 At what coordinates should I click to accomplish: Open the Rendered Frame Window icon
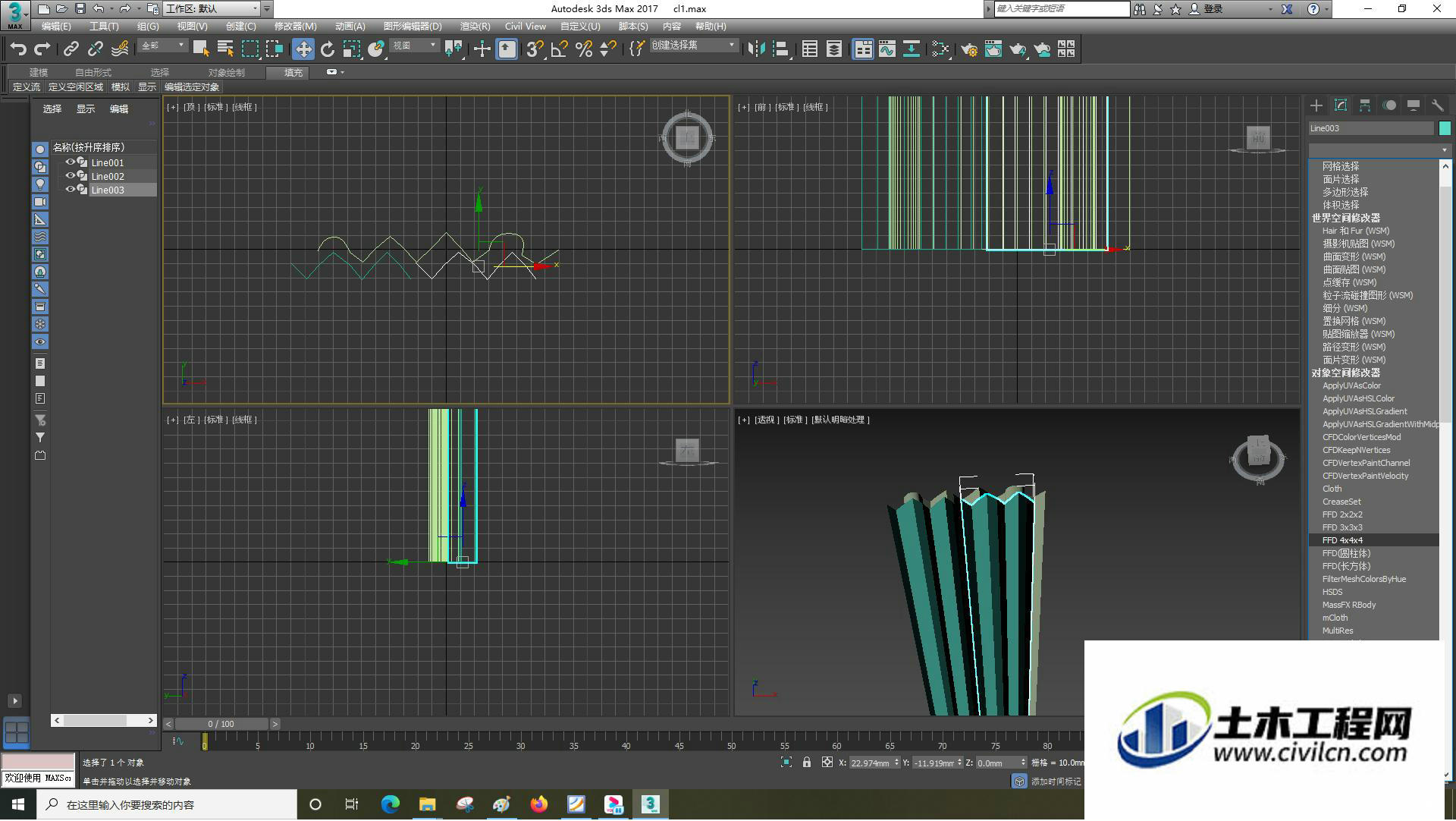pos(993,49)
